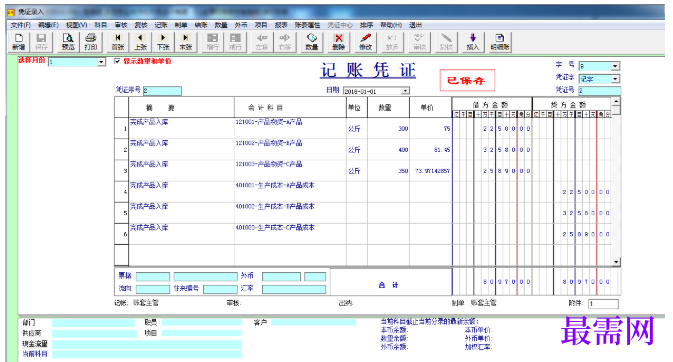Go to next voucher with 下张
673x362 pixels.
163,42
